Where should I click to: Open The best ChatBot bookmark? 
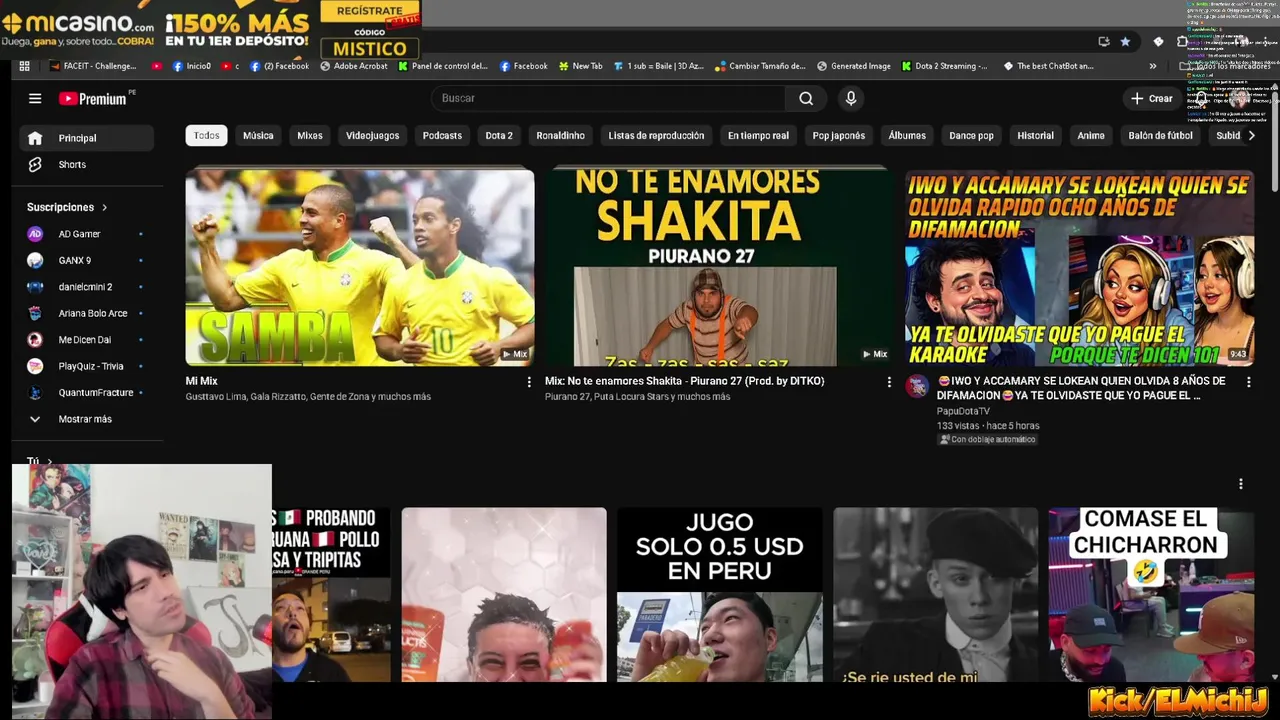1048,66
